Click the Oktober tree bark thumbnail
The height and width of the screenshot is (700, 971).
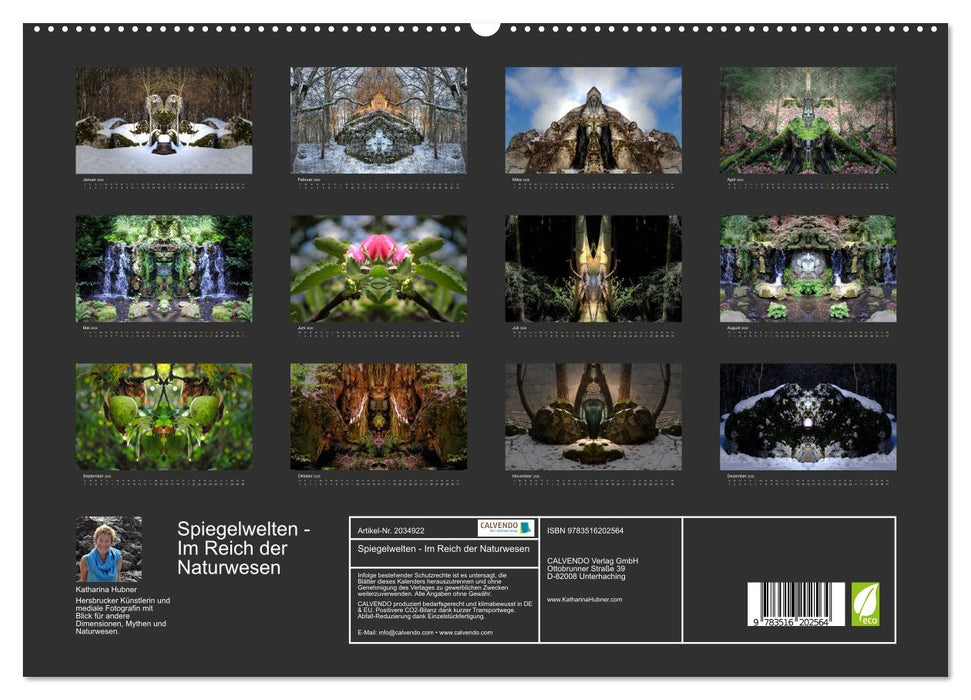tap(378, 416)
